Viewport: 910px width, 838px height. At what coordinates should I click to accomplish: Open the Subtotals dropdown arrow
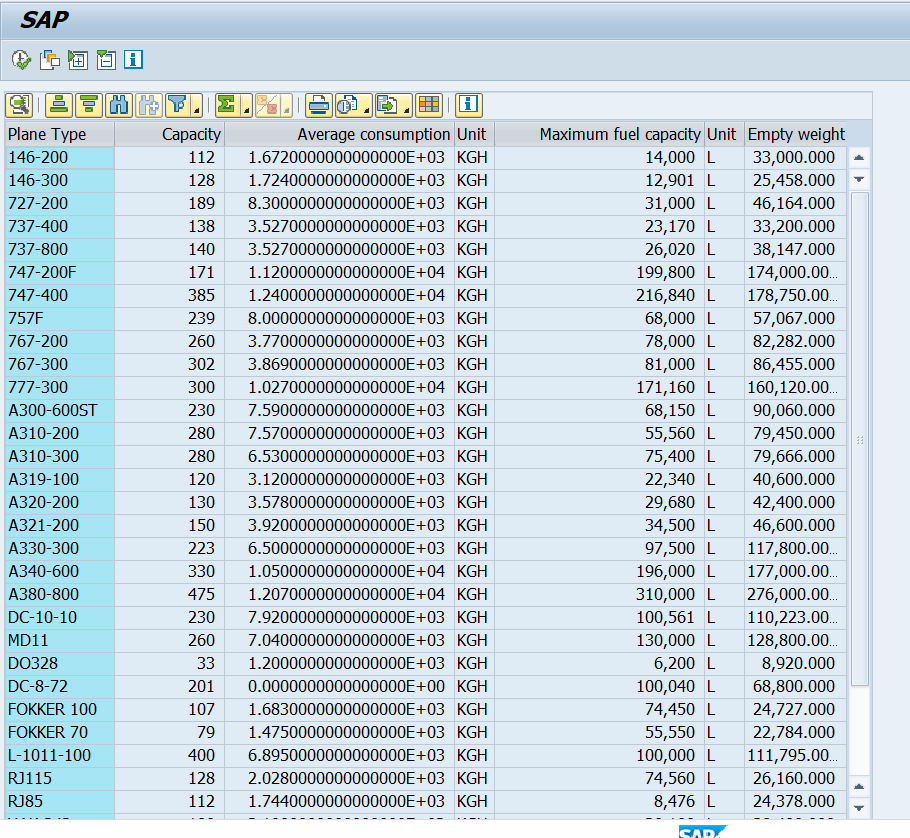pyautogui.click(x=287, y=109)
